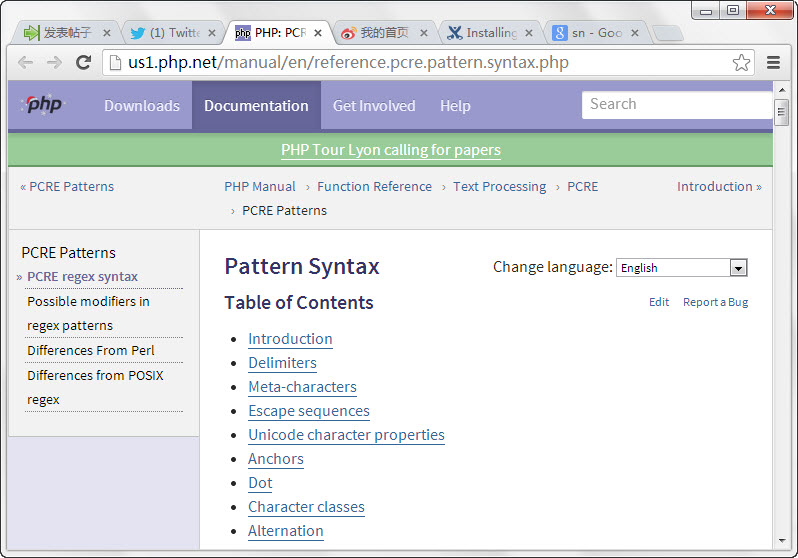This screenshot has height=558, width=798.
Task: Open the Delimiters section link
Action: pyautogui.click(x=282, y=362)
